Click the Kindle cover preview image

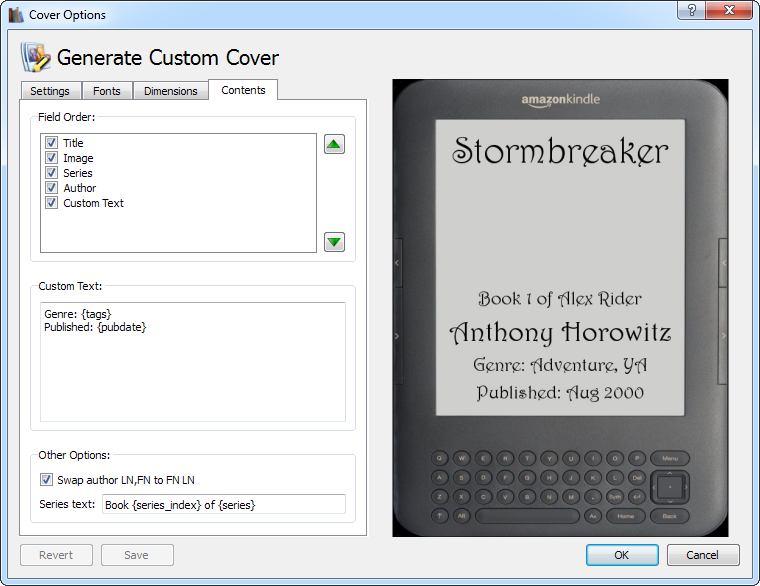[560, 308]
